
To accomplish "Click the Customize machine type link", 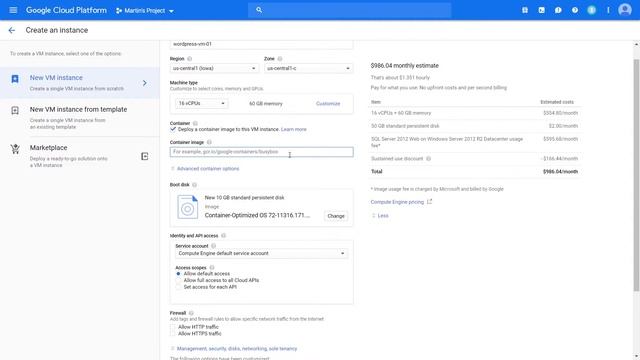I will pos(328,104).
